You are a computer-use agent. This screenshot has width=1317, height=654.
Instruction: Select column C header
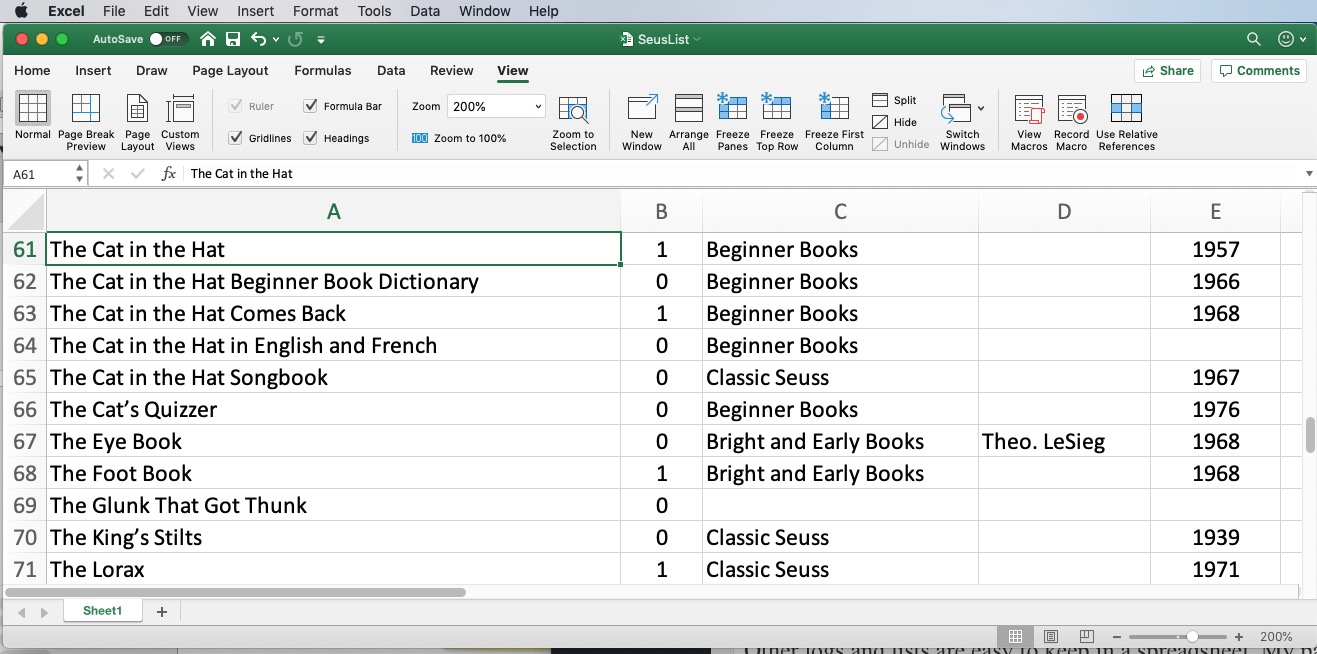tap(840, 211)
